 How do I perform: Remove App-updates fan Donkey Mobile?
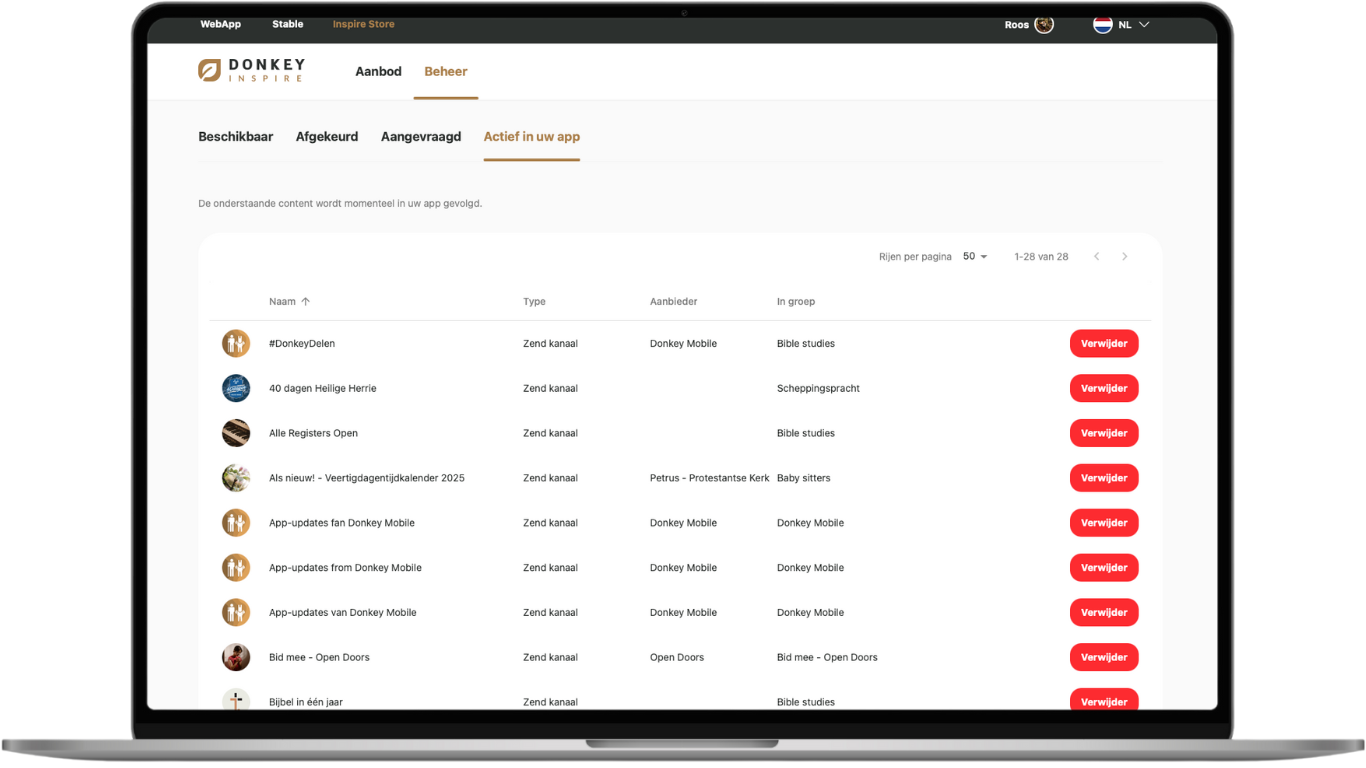[x=1104, y=523]
